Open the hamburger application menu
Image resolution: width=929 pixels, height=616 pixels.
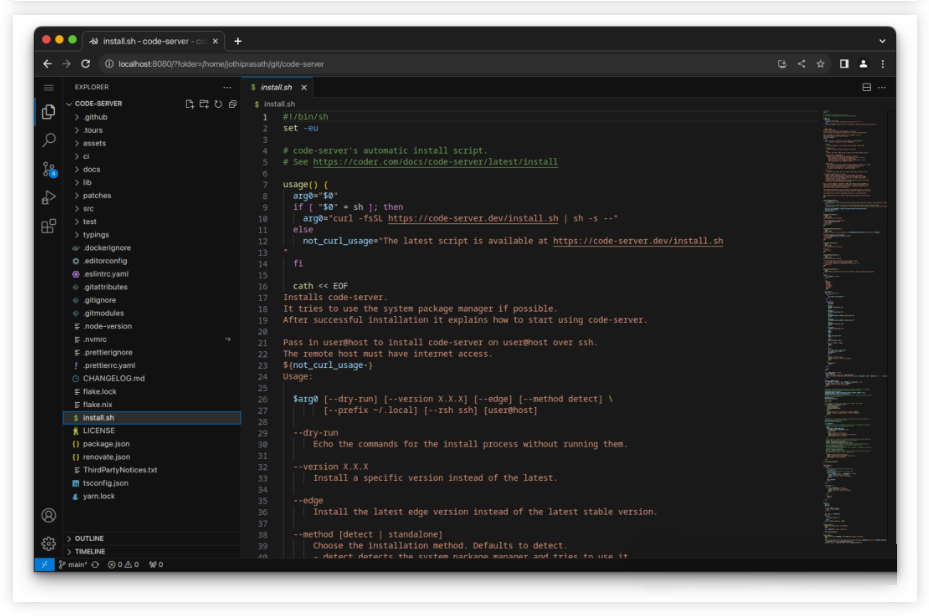48,87
